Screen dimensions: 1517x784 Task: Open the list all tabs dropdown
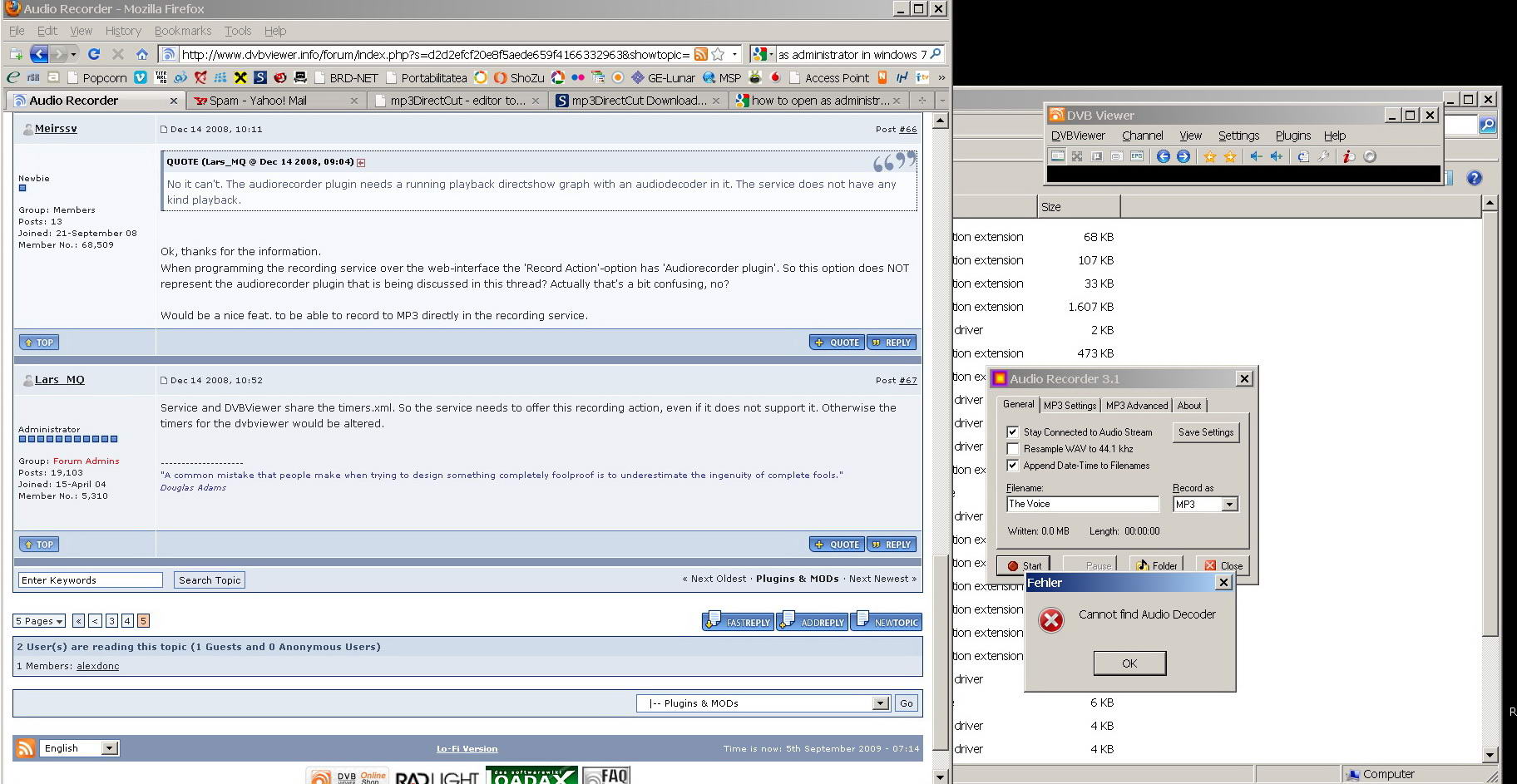(941, 101)
